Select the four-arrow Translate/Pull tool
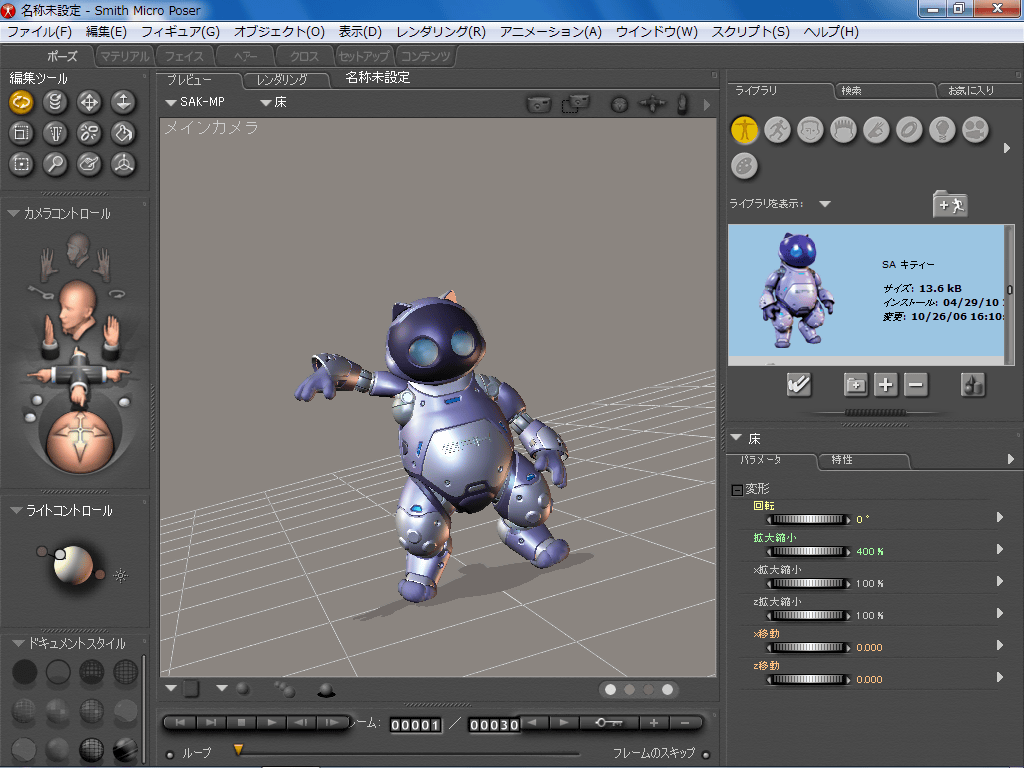Viewport: 1024px width, 768px height. coord(89,103)
